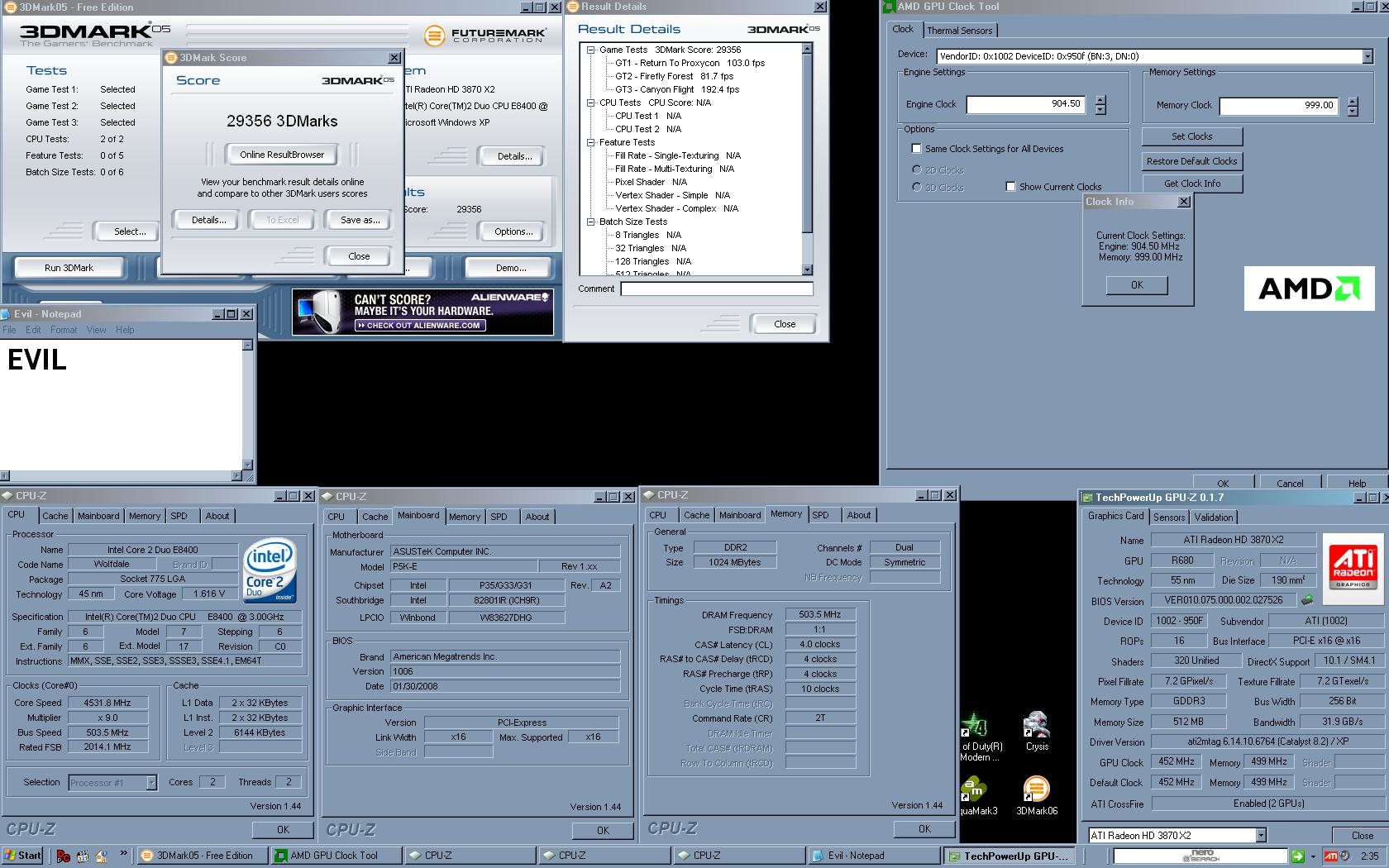This screenshot has width=1389, height=868.
Task: Open Cache tab in first CPU-Z window
Action: 55,516
